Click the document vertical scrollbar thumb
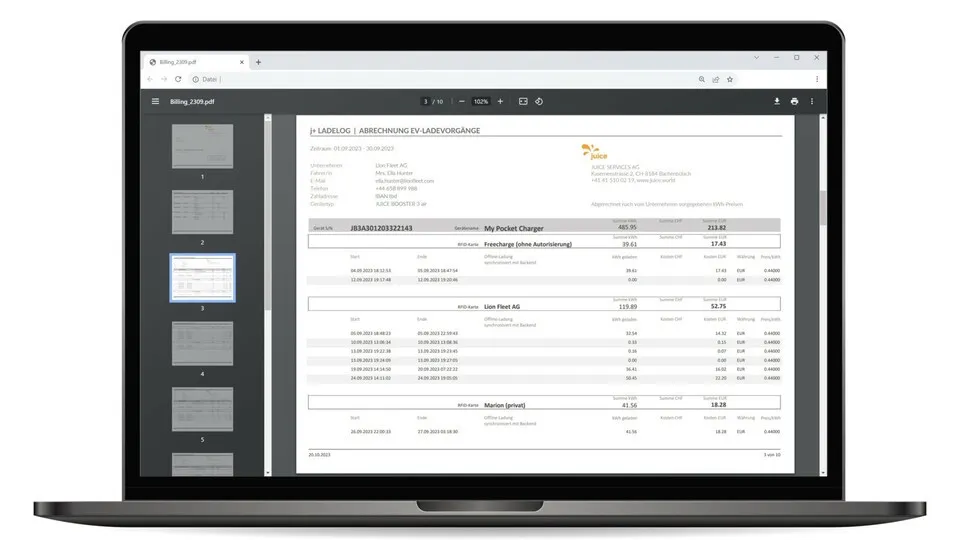The image size is (960, 540). coord(823,208)
